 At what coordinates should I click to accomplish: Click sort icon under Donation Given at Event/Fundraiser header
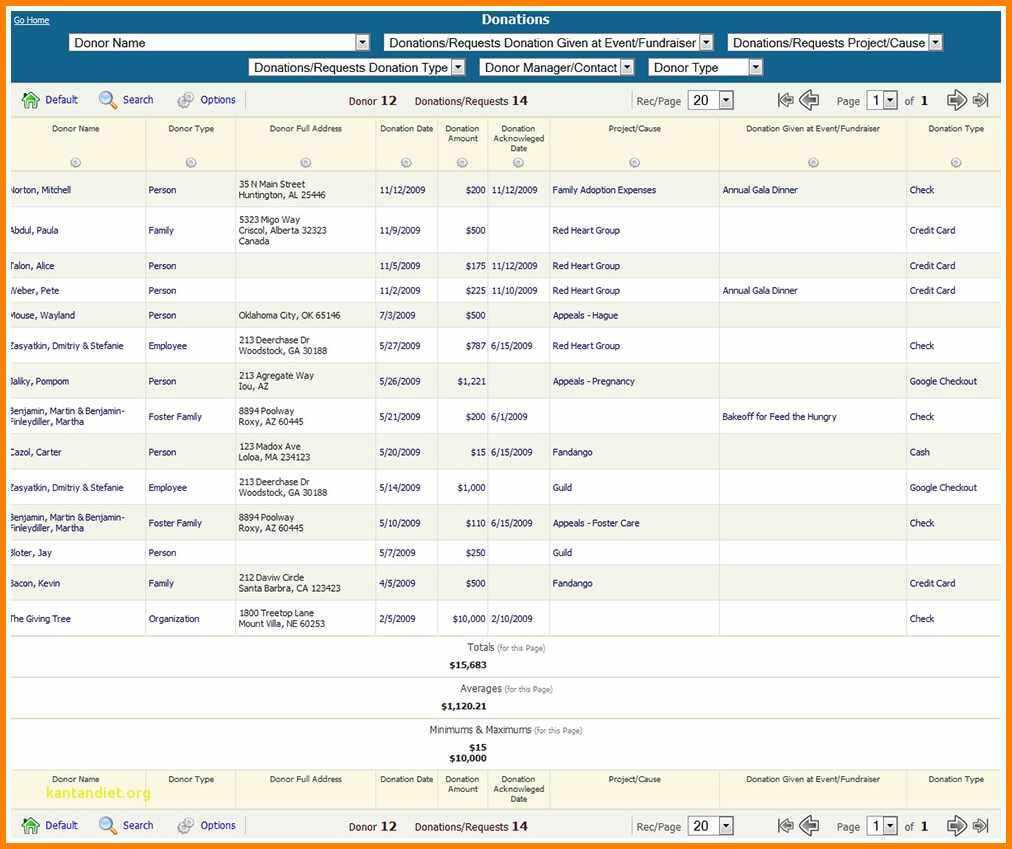pos(813,163)
